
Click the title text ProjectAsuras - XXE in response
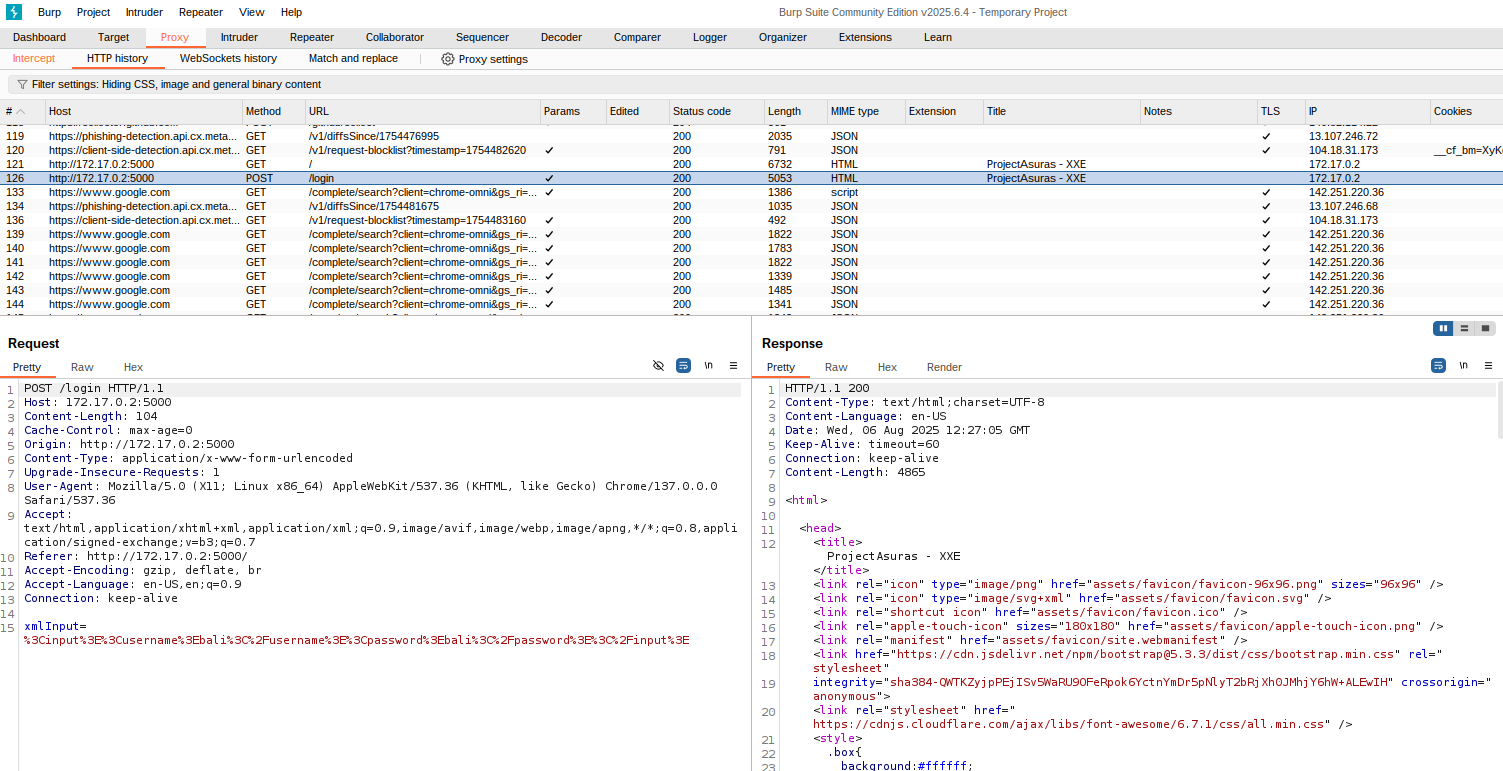pos(894,556)
